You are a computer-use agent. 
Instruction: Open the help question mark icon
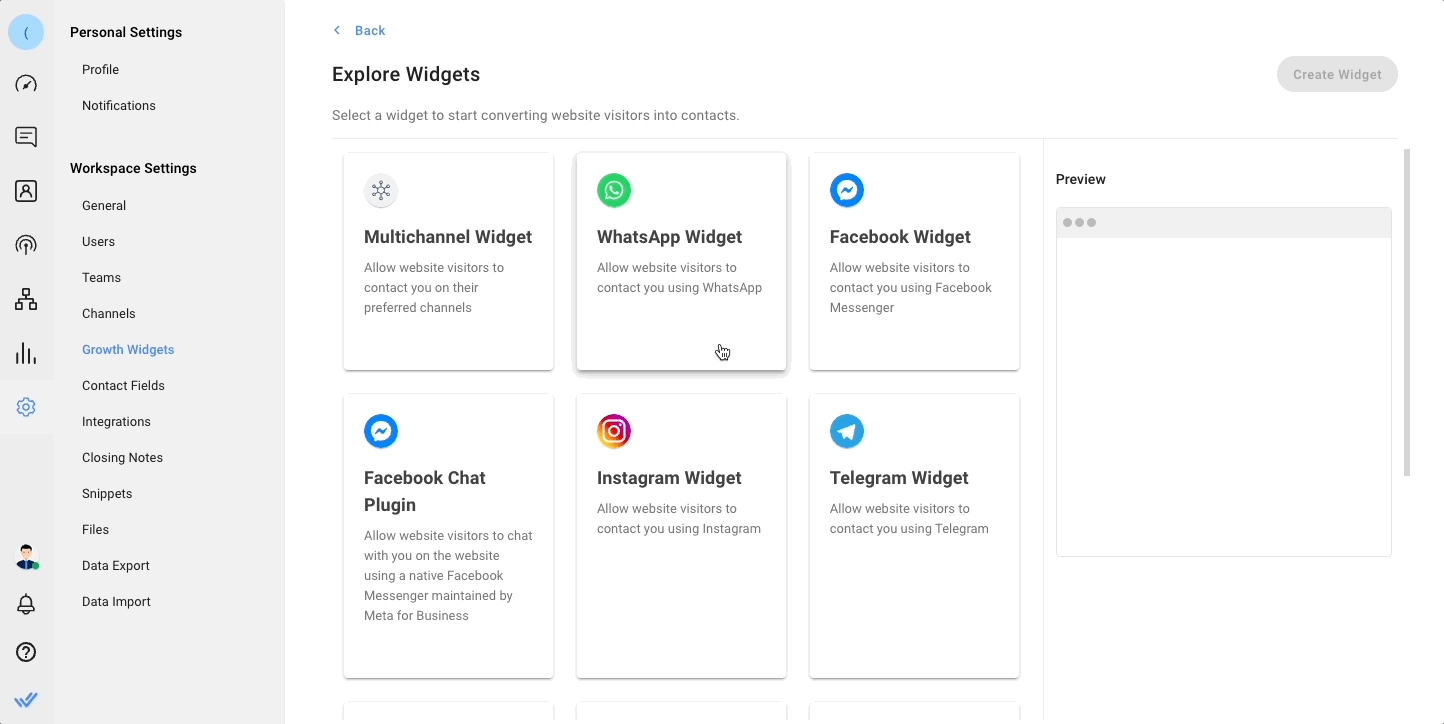26,652
